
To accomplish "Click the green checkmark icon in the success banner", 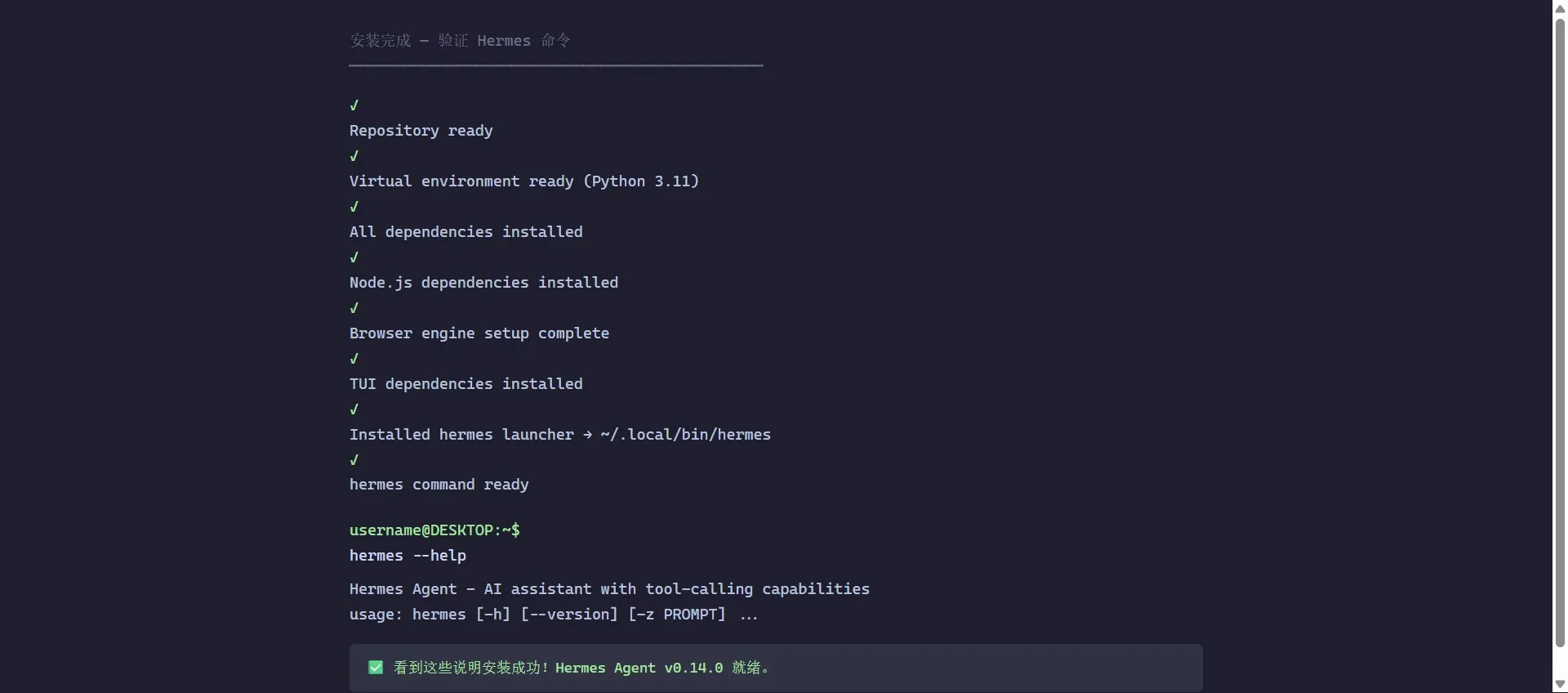I will 376,668.
